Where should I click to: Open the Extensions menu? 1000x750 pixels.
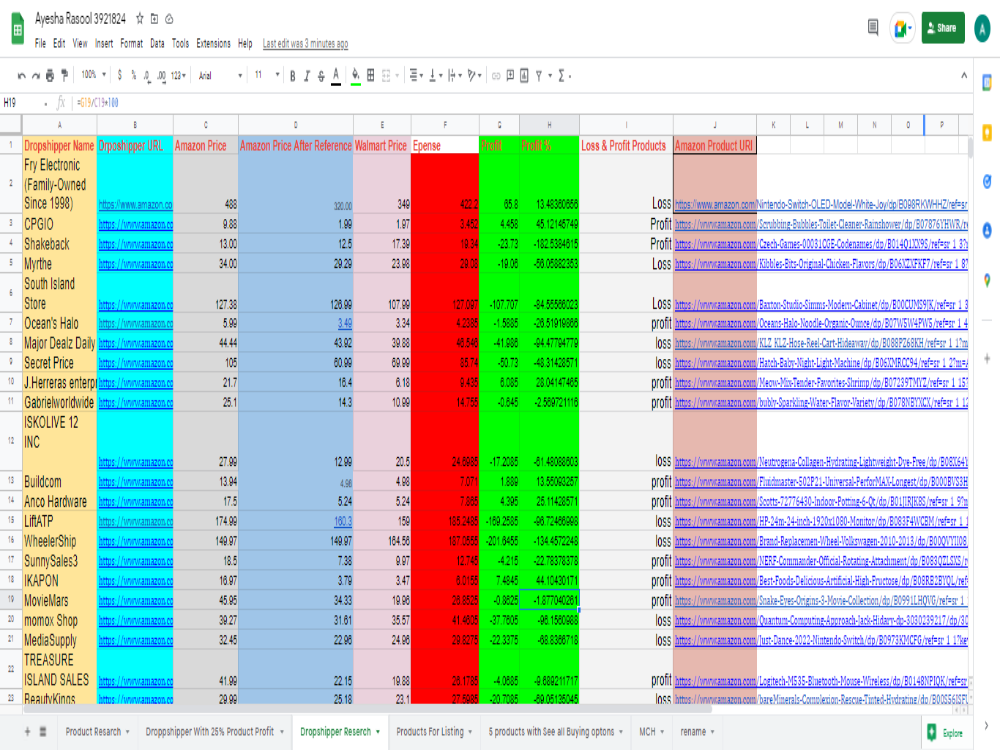click(214, 43)
